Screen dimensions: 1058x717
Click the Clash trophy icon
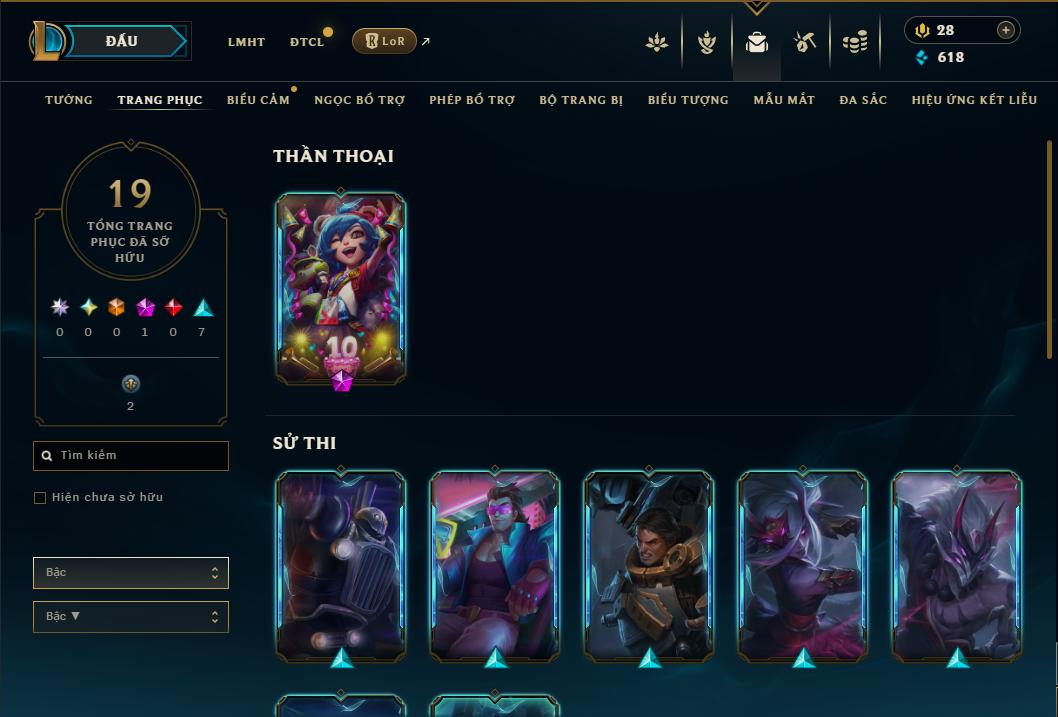click(x=706, y=42)
